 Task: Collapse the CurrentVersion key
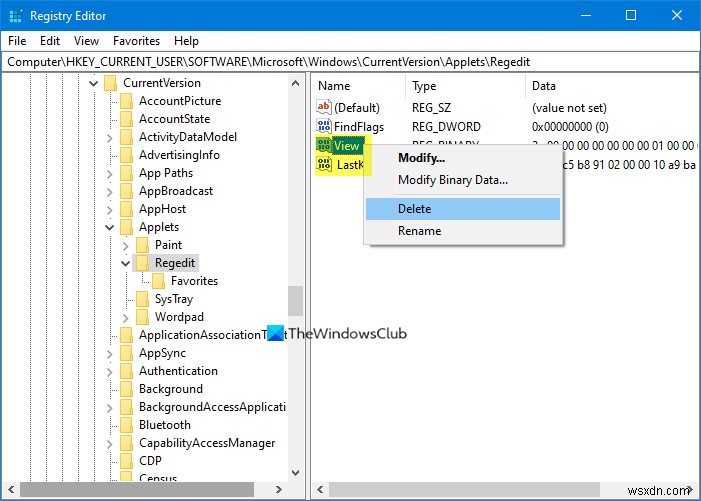[x=93, y=83]
